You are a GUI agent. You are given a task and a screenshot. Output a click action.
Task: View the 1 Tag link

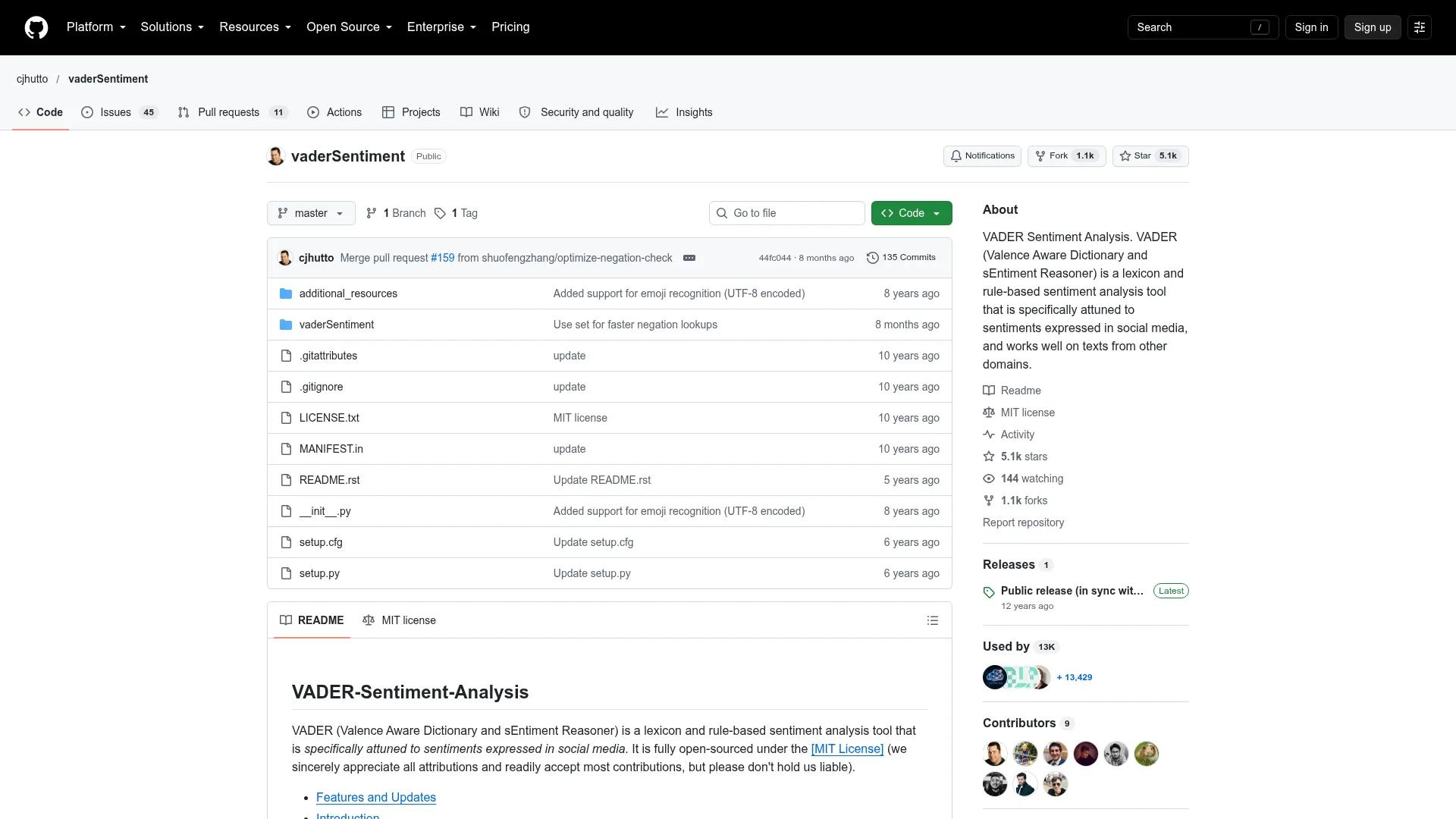[x=456, y=213]
